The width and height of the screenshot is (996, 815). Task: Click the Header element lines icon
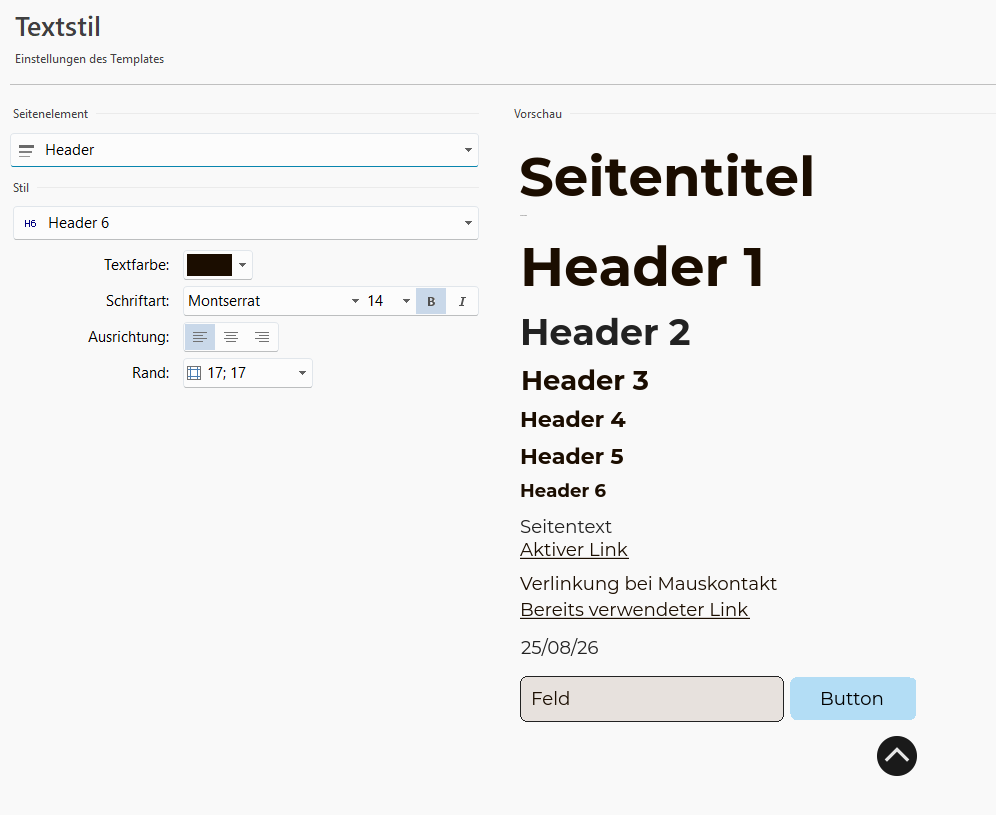(26, 151)
